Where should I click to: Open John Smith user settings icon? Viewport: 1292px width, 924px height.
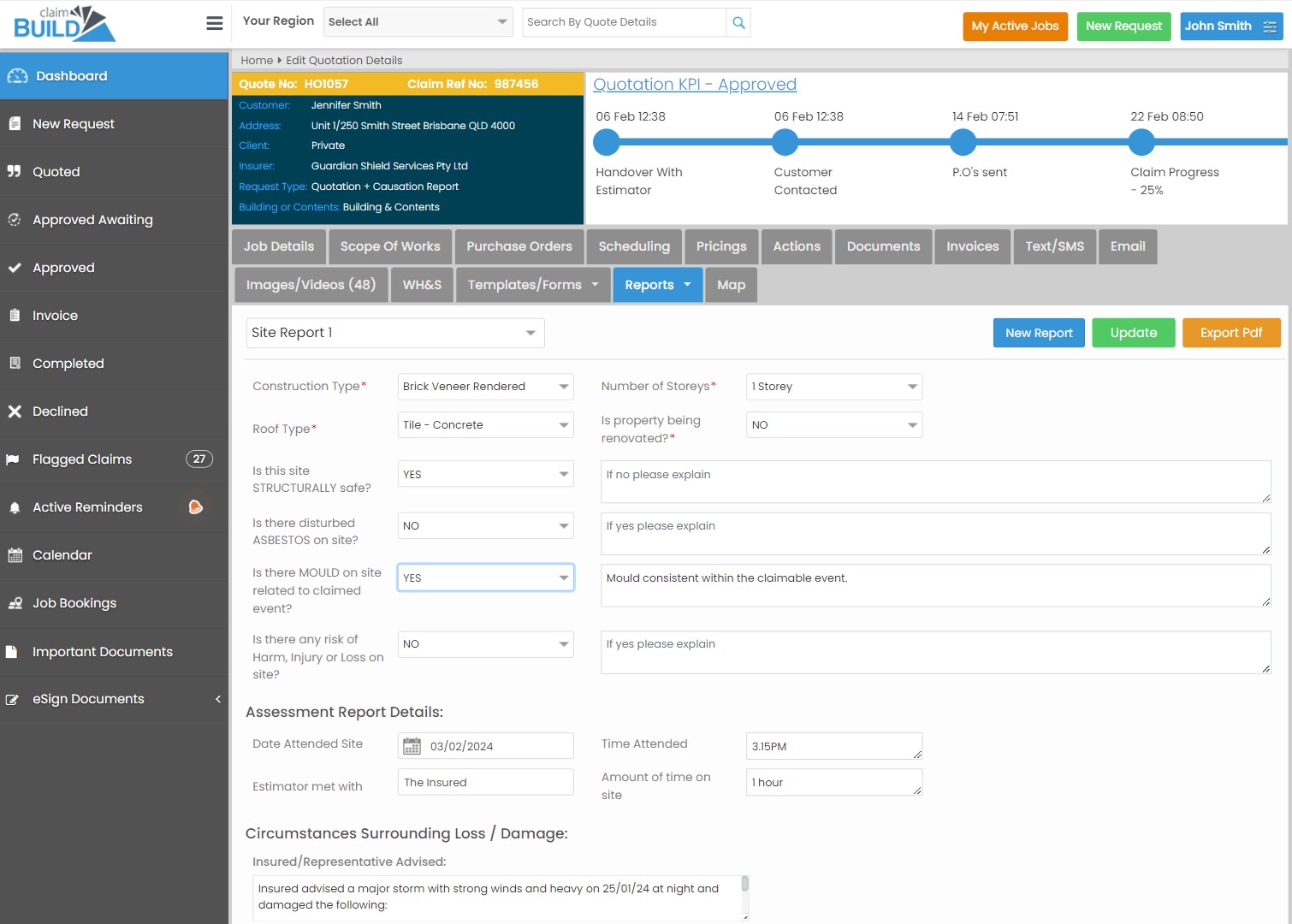pos(1270,27)
